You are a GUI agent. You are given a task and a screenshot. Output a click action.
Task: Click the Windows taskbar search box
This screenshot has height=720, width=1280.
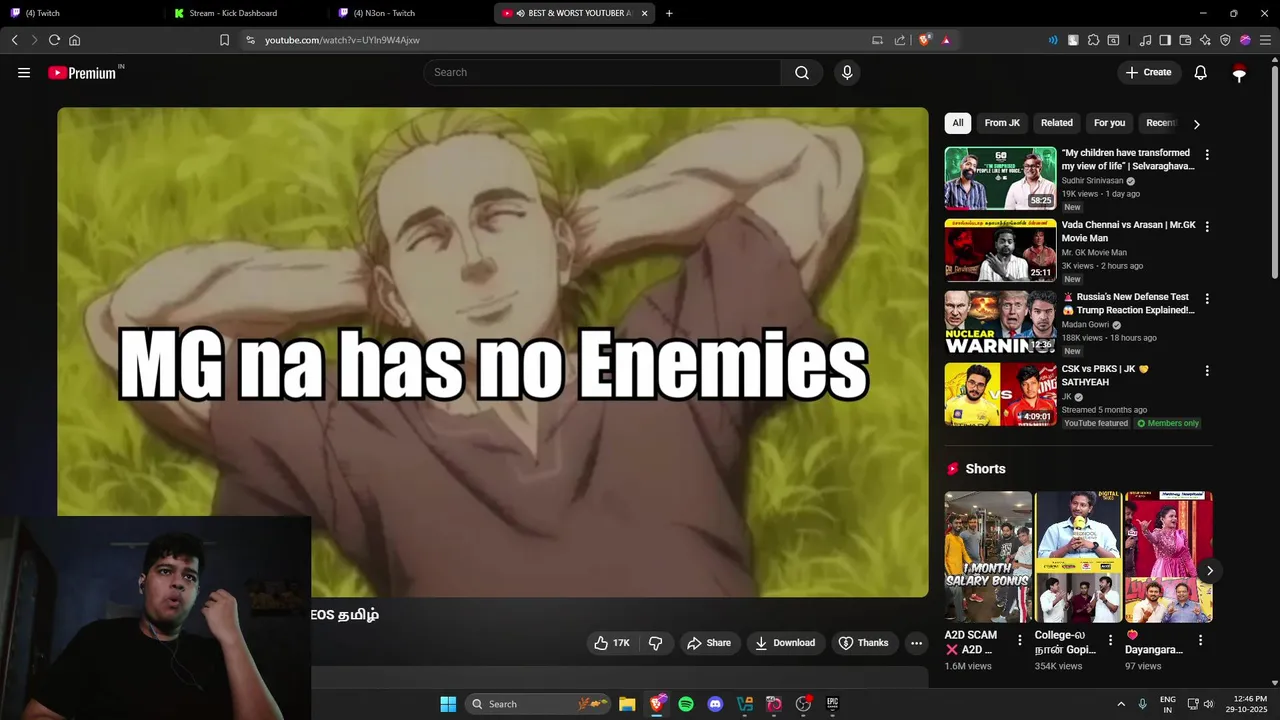[x=540, y=704]
